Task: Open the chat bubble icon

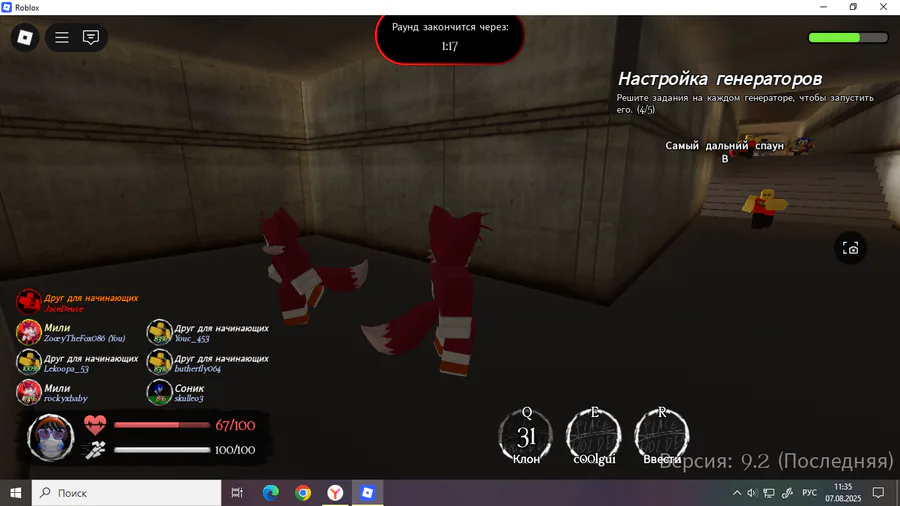Action: pos(91,37)
